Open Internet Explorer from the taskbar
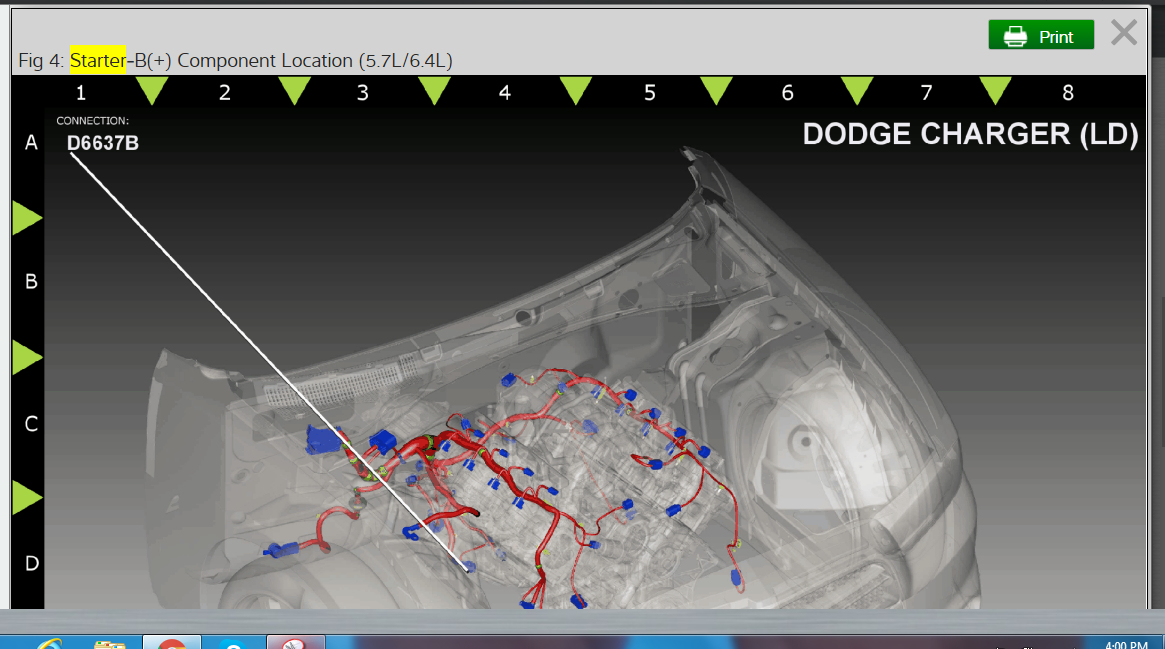Screen dimensions: 1165x649 pyautogui.click(x=50, y=643)
